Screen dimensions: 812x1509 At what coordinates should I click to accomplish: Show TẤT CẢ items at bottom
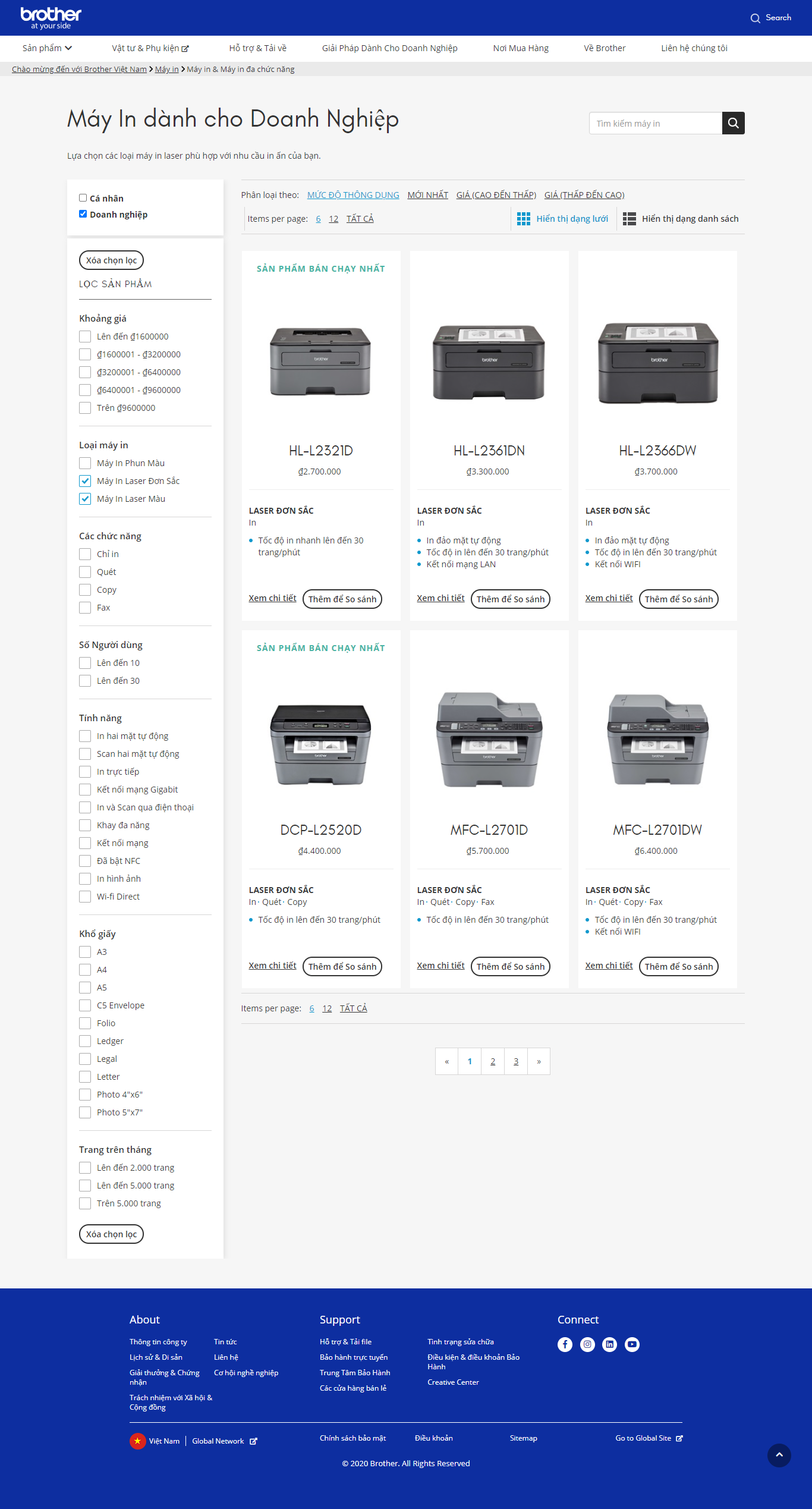click(x=353, y=1008)
